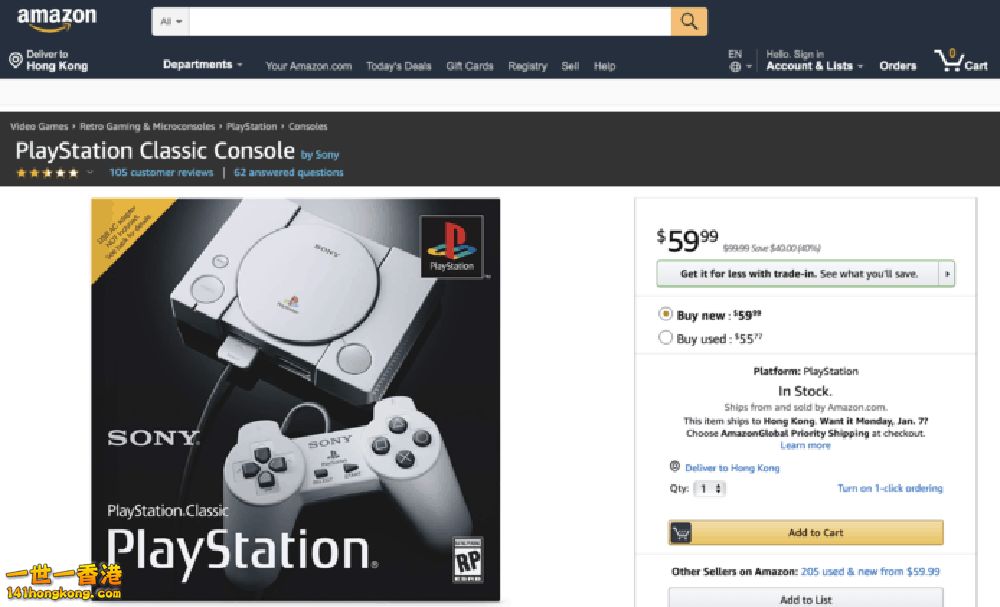Click the orange search magnifier button
The width and height of the screenshot is (1000, 607).
tap(688, 22)
